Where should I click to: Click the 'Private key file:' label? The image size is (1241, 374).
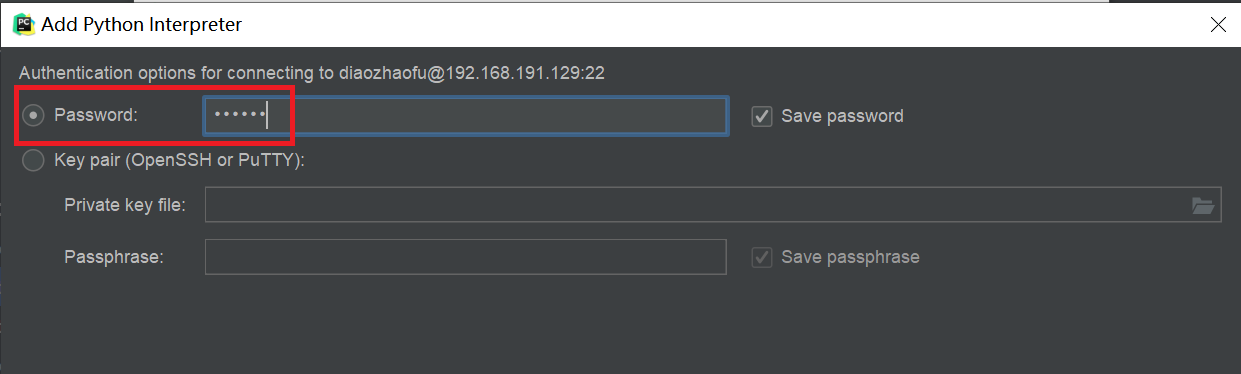(x=125, y=205)
